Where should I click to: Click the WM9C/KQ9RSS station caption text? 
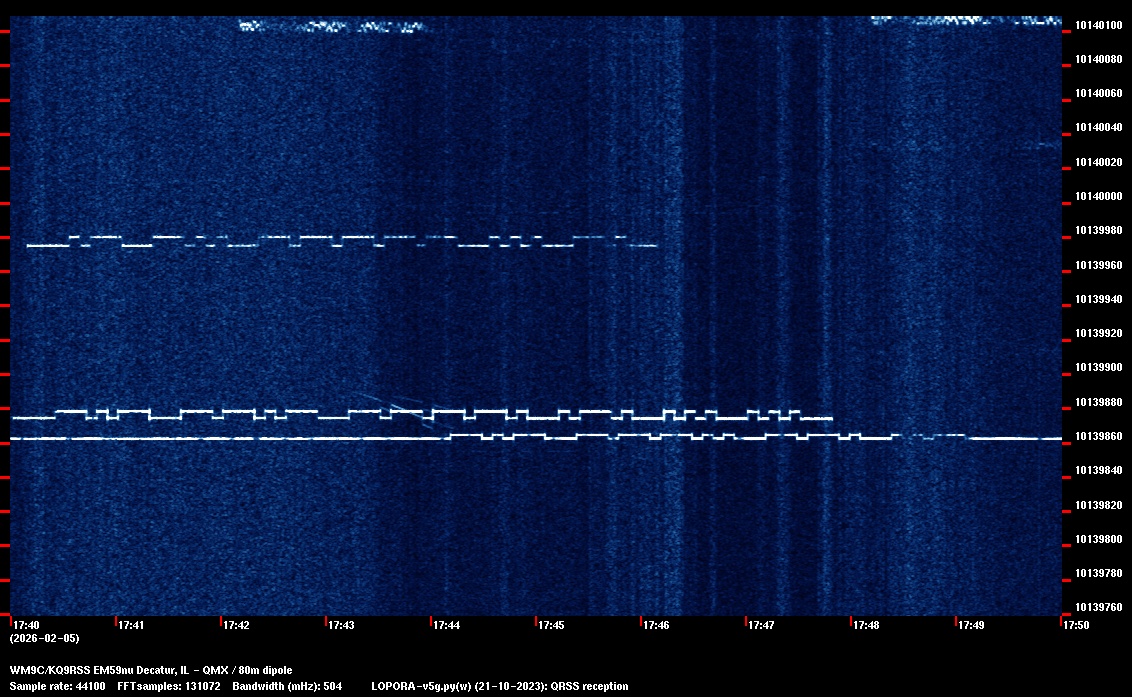click(151, 670)
